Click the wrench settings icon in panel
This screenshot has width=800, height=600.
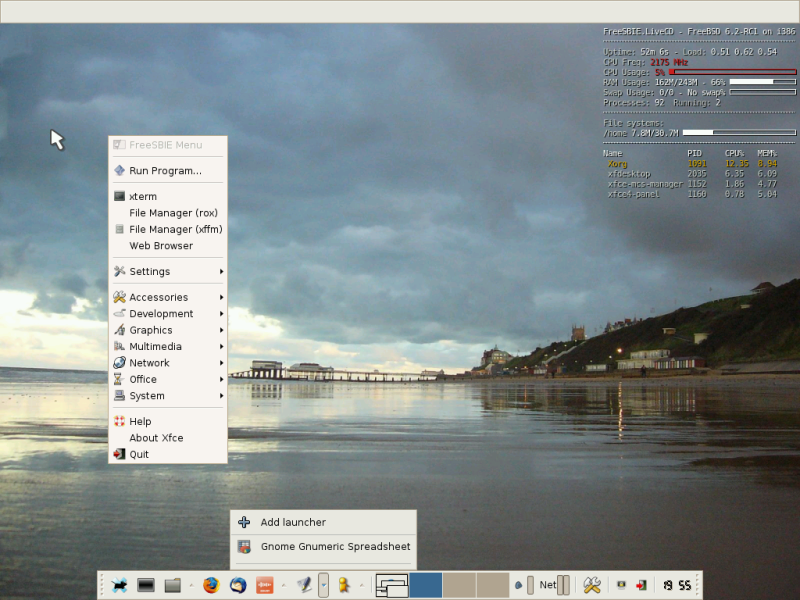[x=592, y=585]
